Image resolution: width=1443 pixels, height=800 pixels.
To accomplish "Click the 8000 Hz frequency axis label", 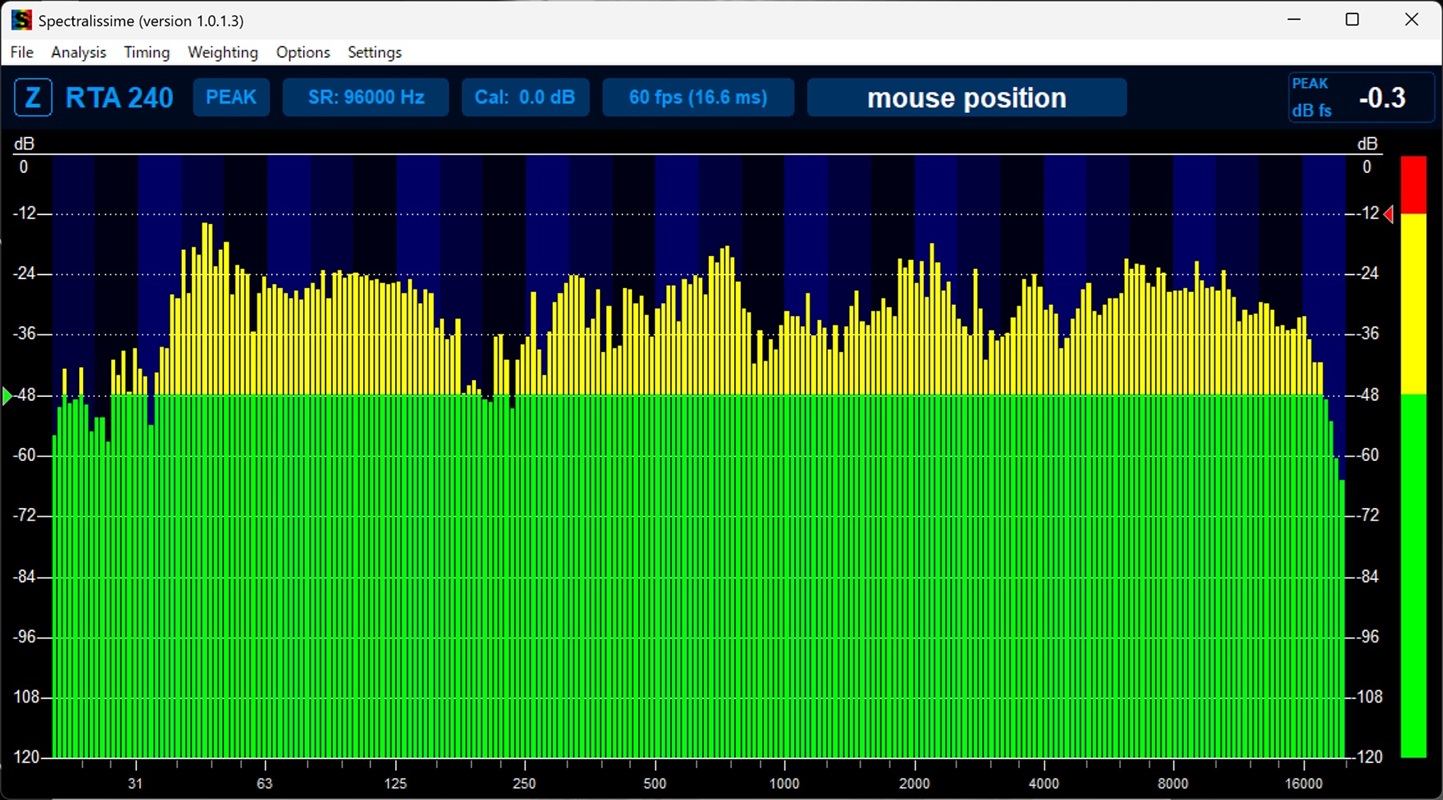I will [x=1173, y=783].
